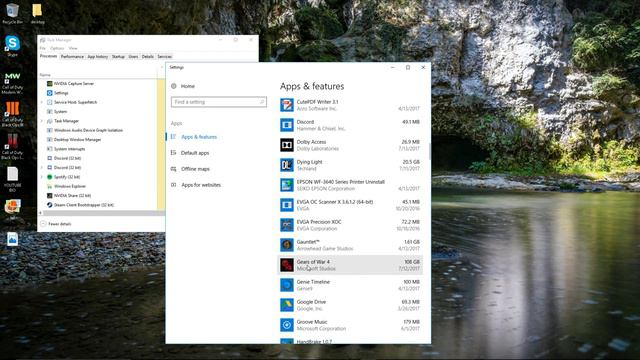
Task: Select the Skype desktop shortcut
Action: click(12, 46)
